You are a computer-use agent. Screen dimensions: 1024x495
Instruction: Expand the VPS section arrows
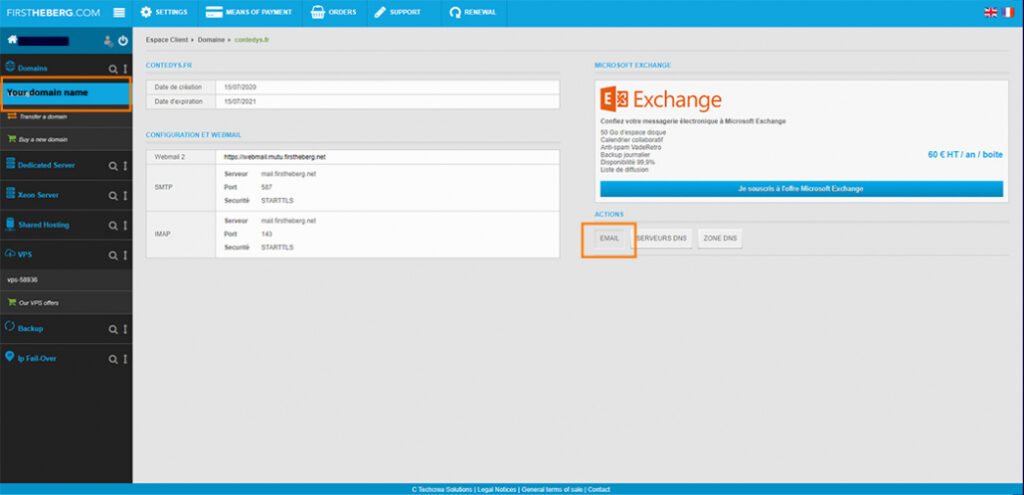pyautogui.click(x=125, y=255)
